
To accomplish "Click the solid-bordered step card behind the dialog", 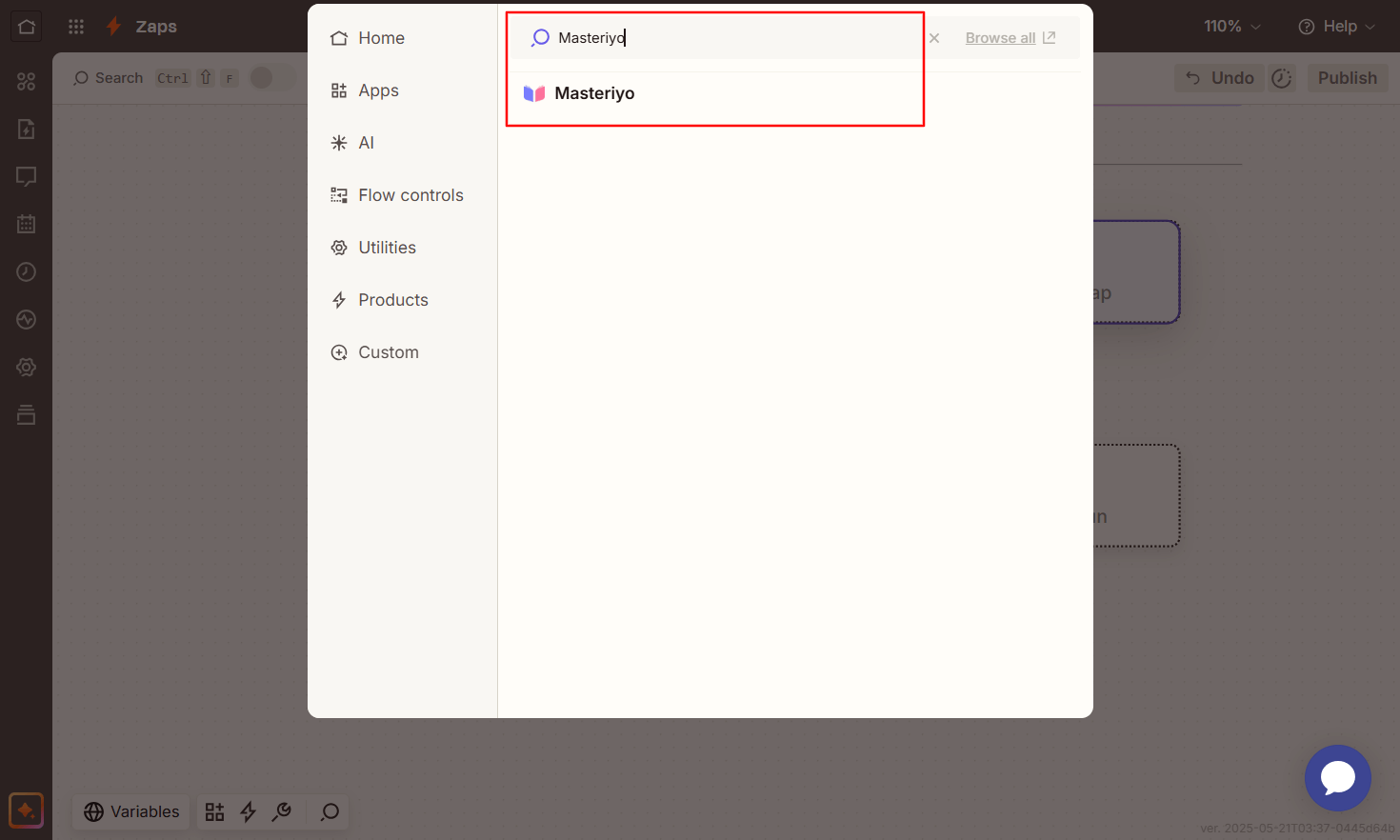I will click(x=1136, y=272).
